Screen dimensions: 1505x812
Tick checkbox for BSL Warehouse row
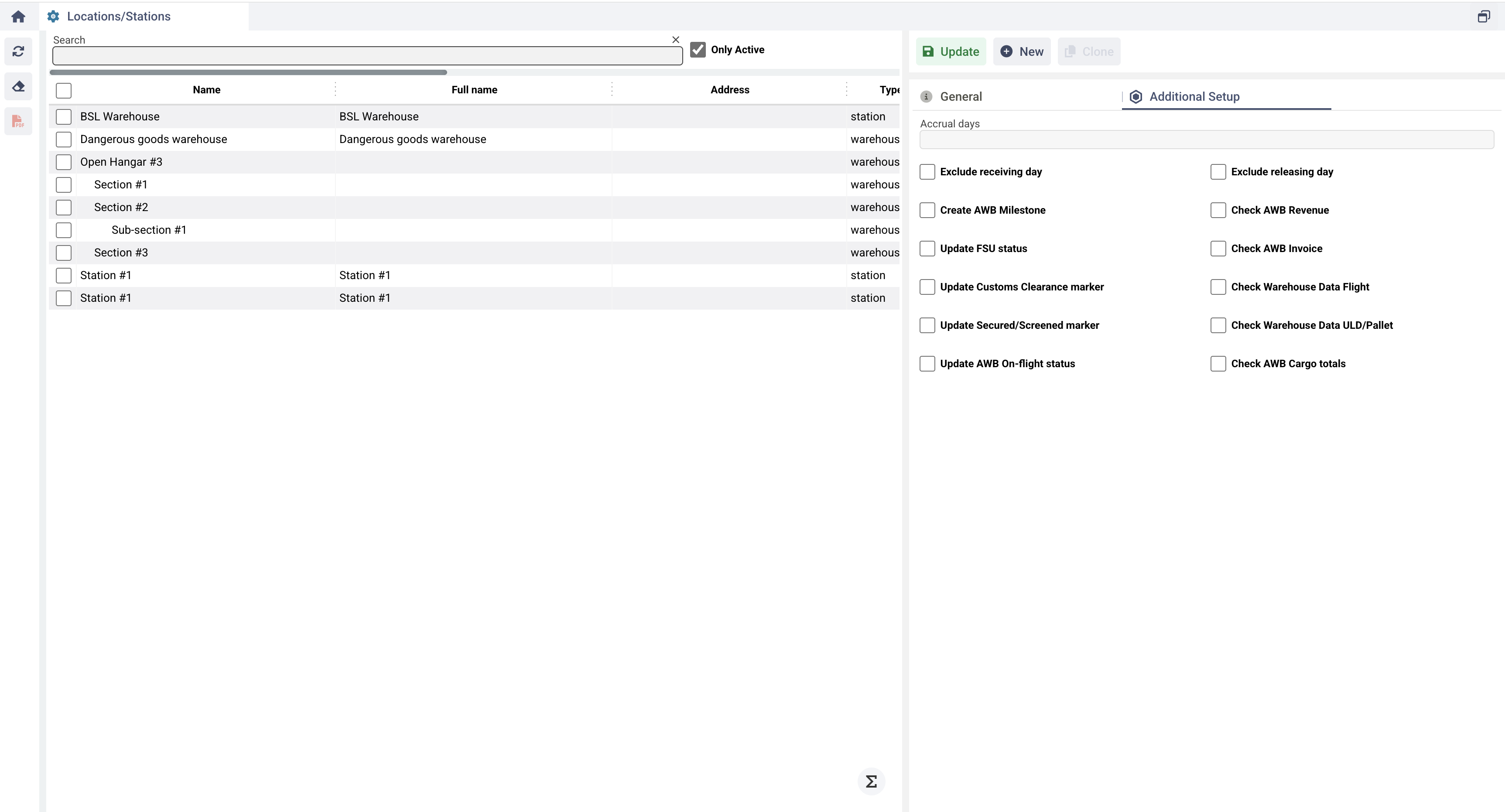click(64, 117)
